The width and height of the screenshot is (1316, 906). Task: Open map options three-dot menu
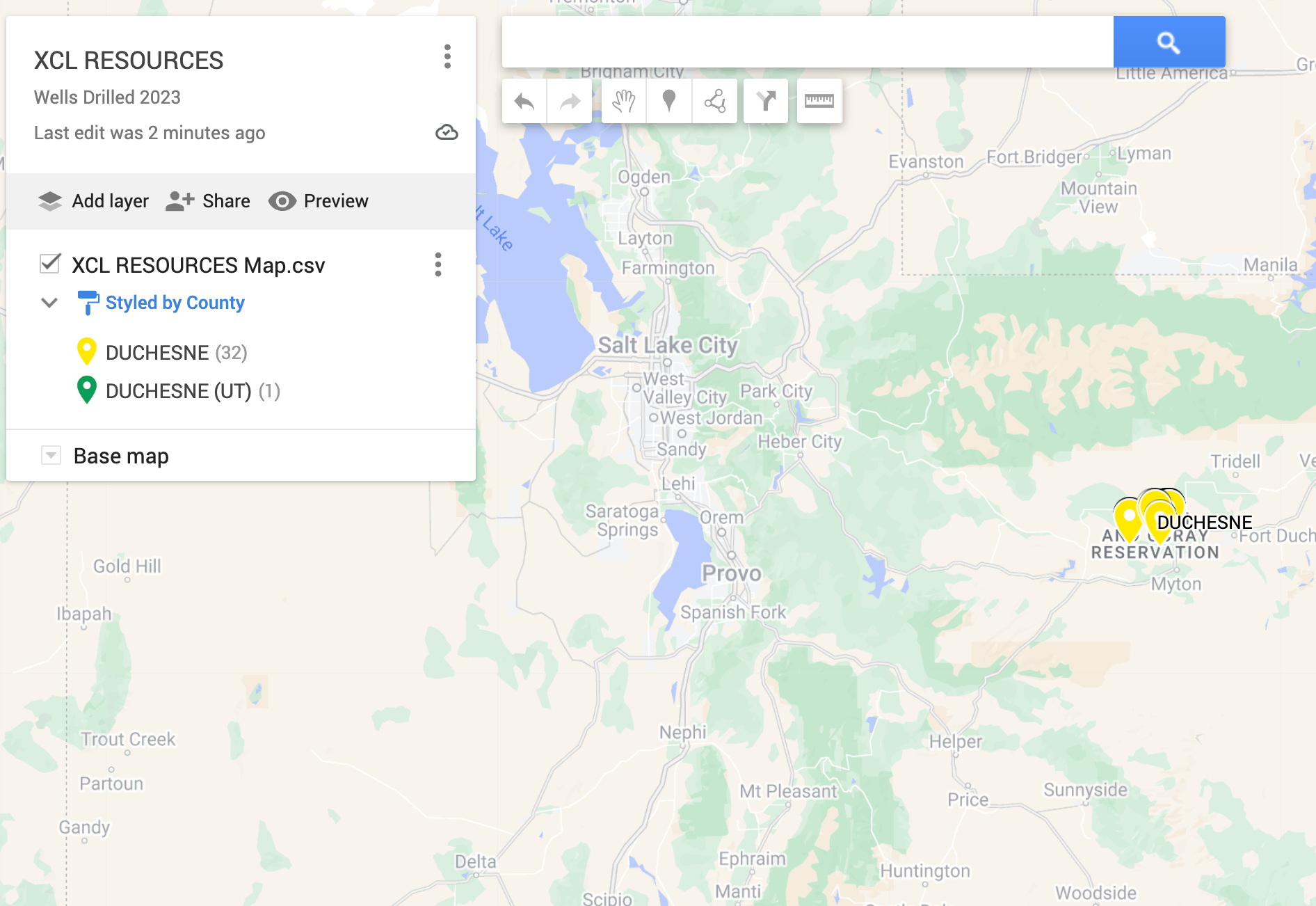(x=447, y=57)
